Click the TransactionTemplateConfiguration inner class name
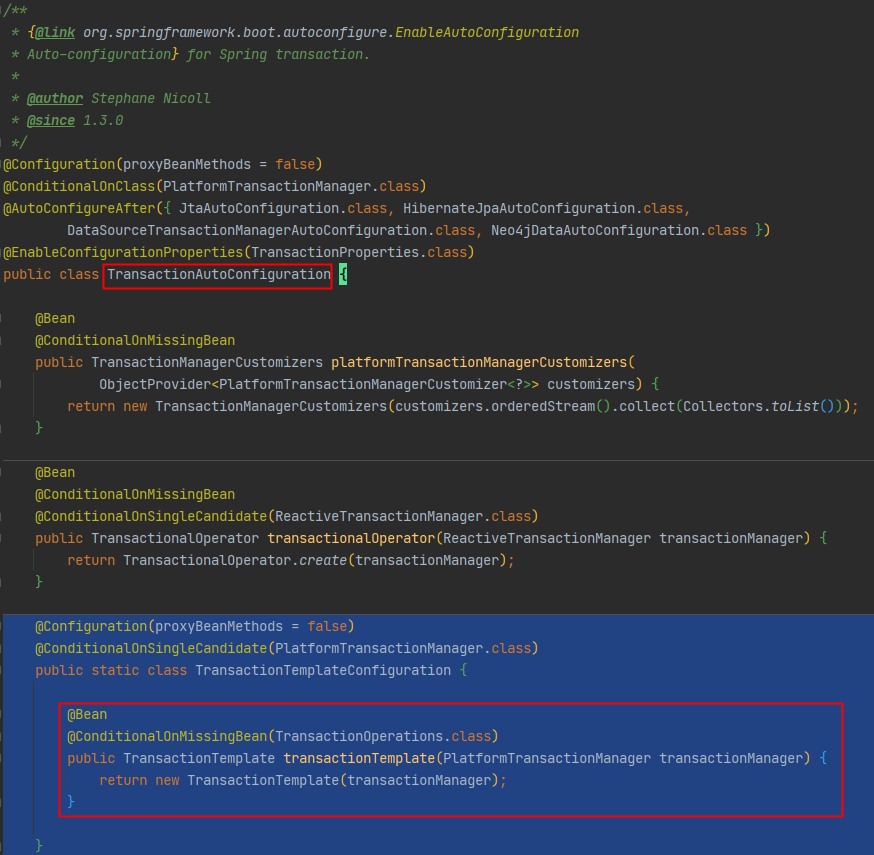The height and width of the screenshot is (855, 874). pyautogui.click(x=325, y=670)
